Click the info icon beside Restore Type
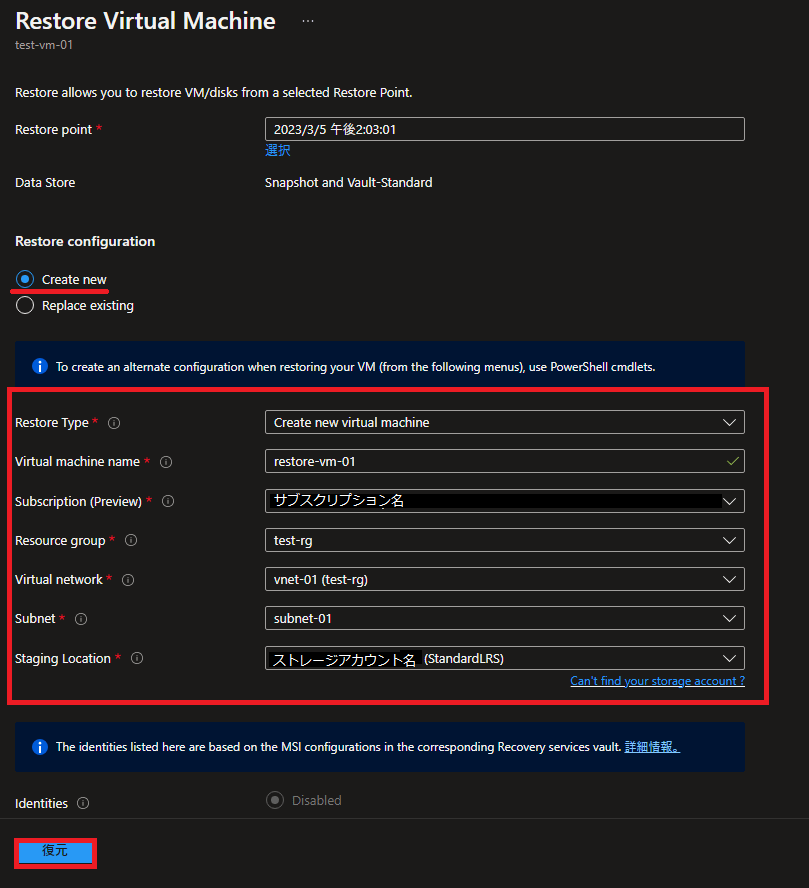This screenshot has height=888, width=809. pos(114,423)
